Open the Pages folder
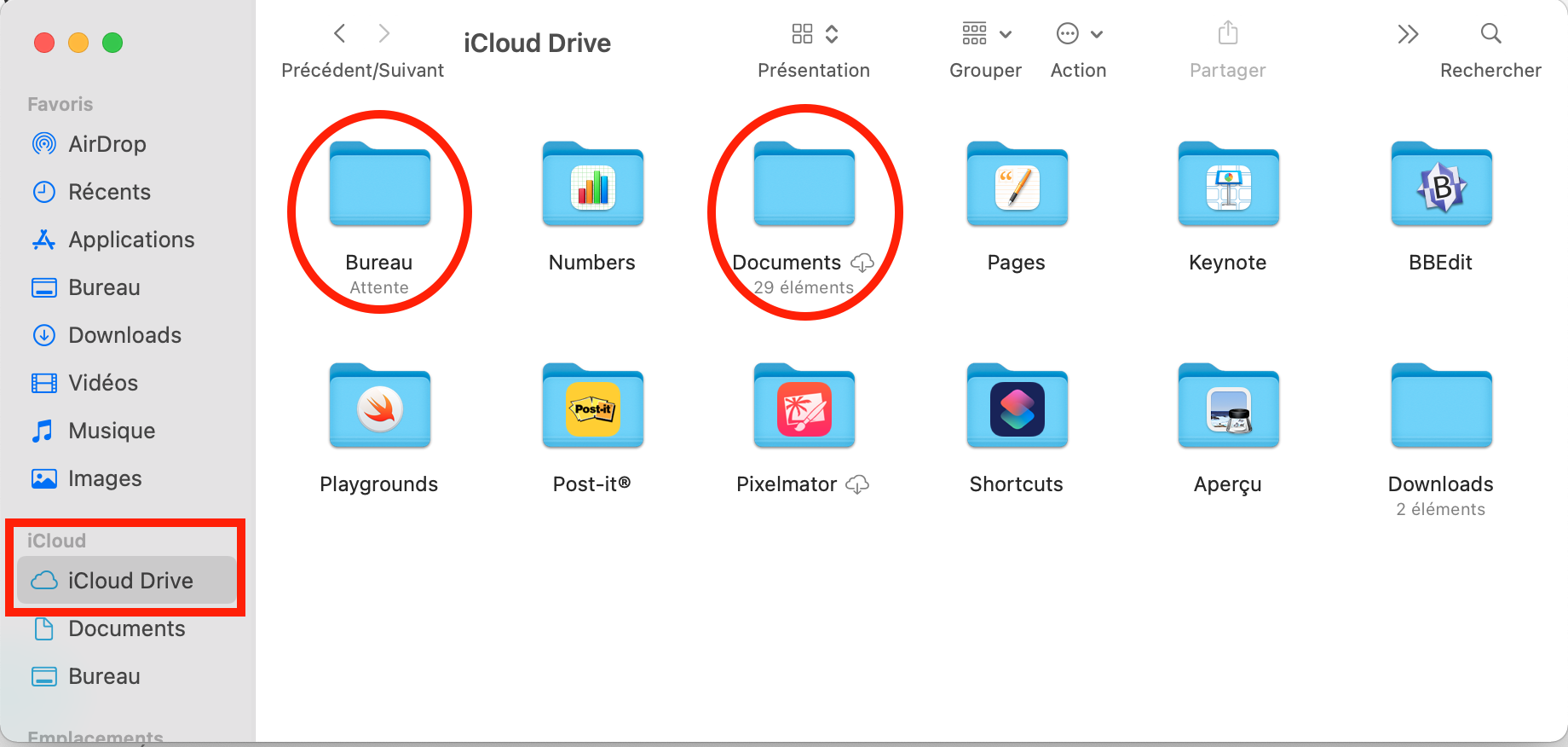The image size is (1568, 747). pos(1016,185)
